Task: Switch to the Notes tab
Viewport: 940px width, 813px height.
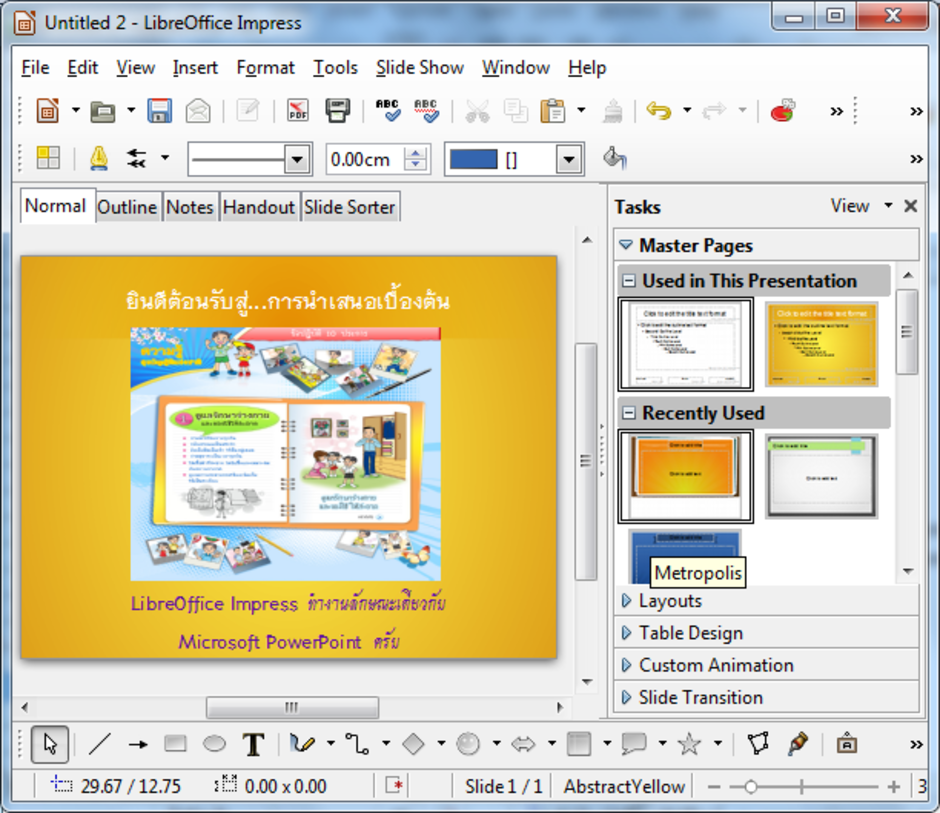Action: tap(189, 207)
